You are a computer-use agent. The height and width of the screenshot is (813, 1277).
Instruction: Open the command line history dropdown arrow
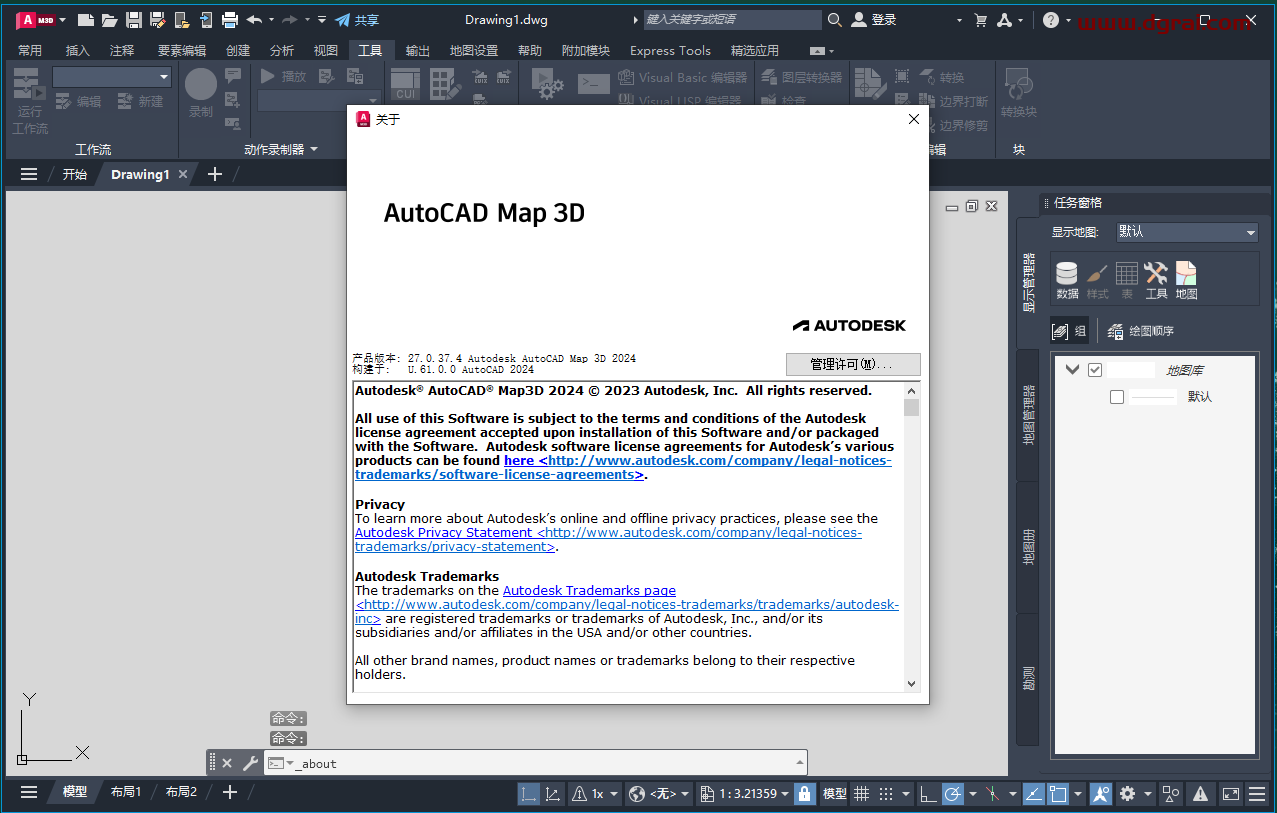pos(799,763)
